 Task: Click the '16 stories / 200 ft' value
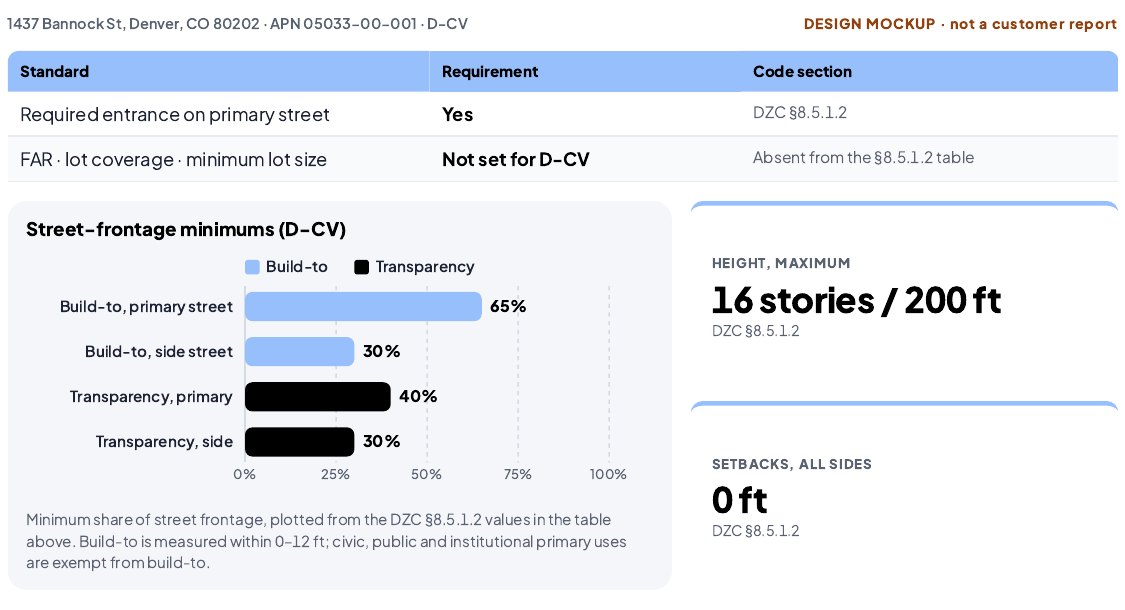point(856,300)
